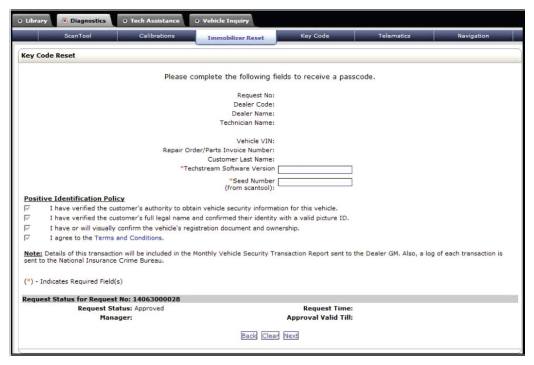Toggle vehicle registration confirmation checkbox

(27, 227)
